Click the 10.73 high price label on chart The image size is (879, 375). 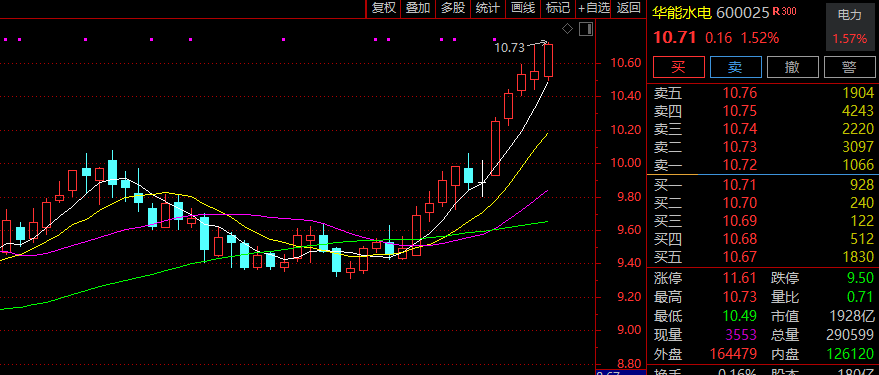coord(509,48)
